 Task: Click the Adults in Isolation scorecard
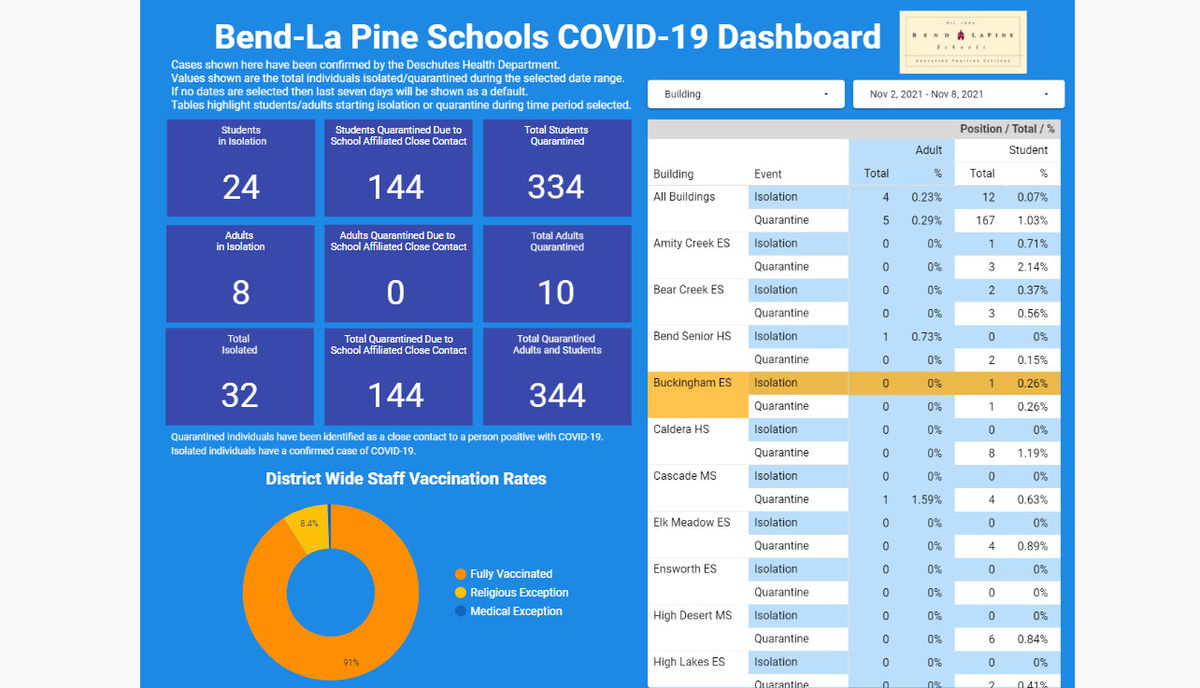(x=241, y=274)
